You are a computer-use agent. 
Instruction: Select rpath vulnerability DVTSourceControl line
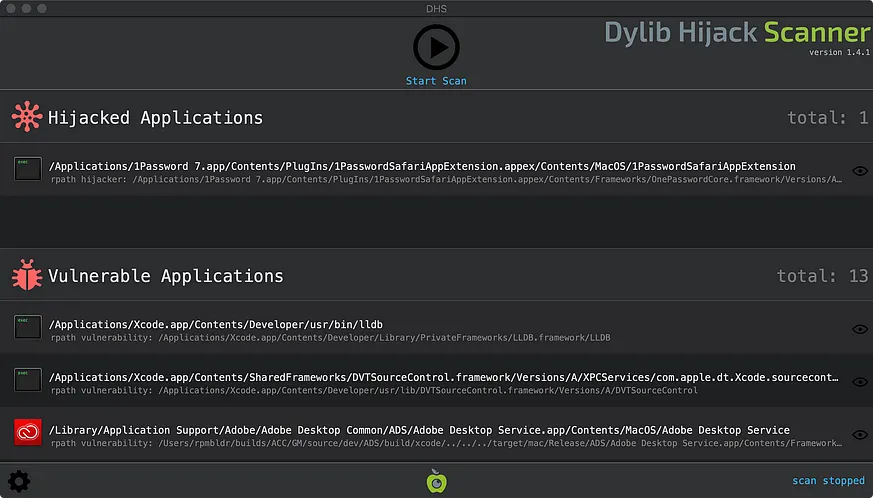point(374,390)
